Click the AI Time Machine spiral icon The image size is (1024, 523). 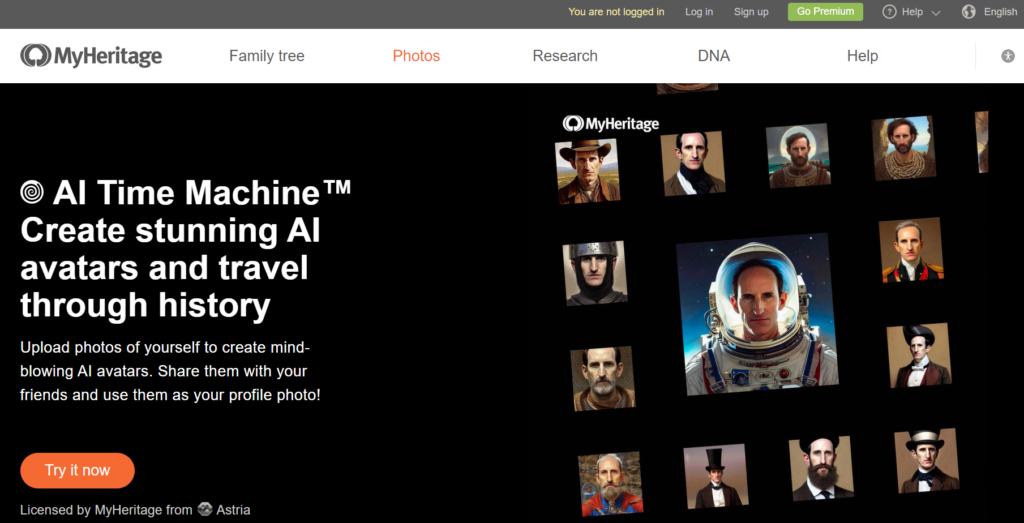tap(33, 191)
